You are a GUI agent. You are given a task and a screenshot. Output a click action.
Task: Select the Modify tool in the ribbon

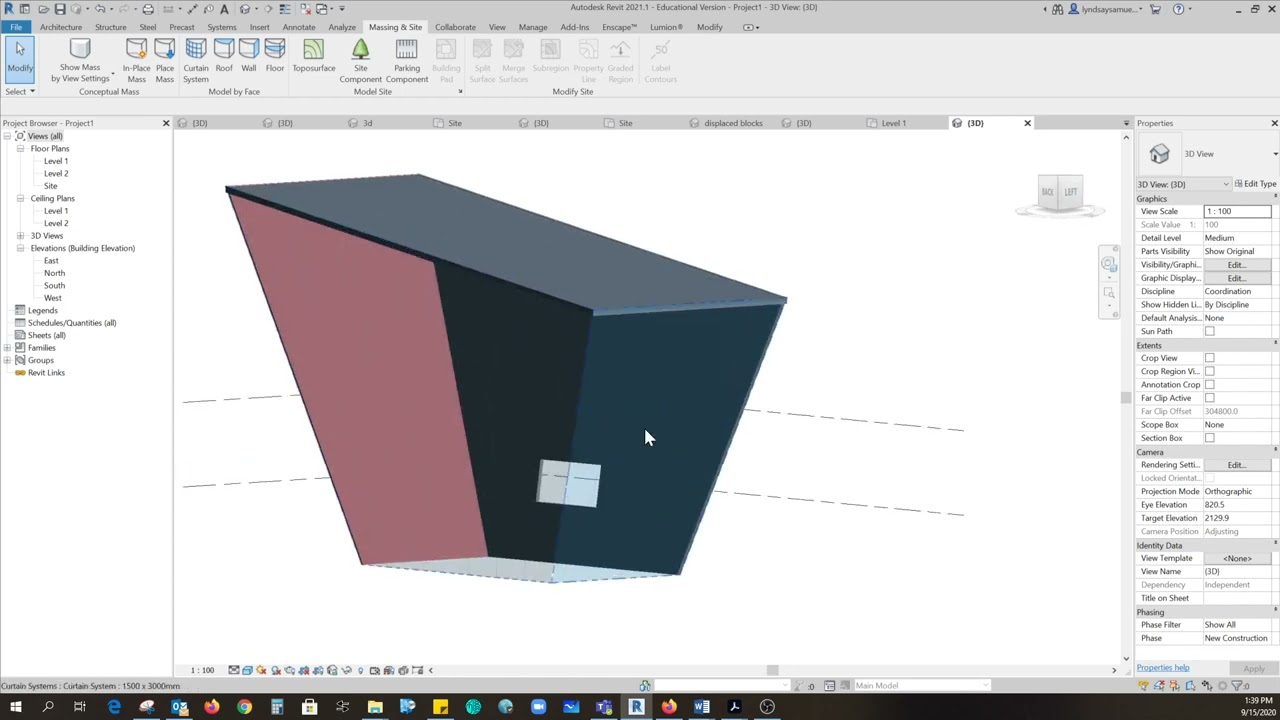point(20,57)
